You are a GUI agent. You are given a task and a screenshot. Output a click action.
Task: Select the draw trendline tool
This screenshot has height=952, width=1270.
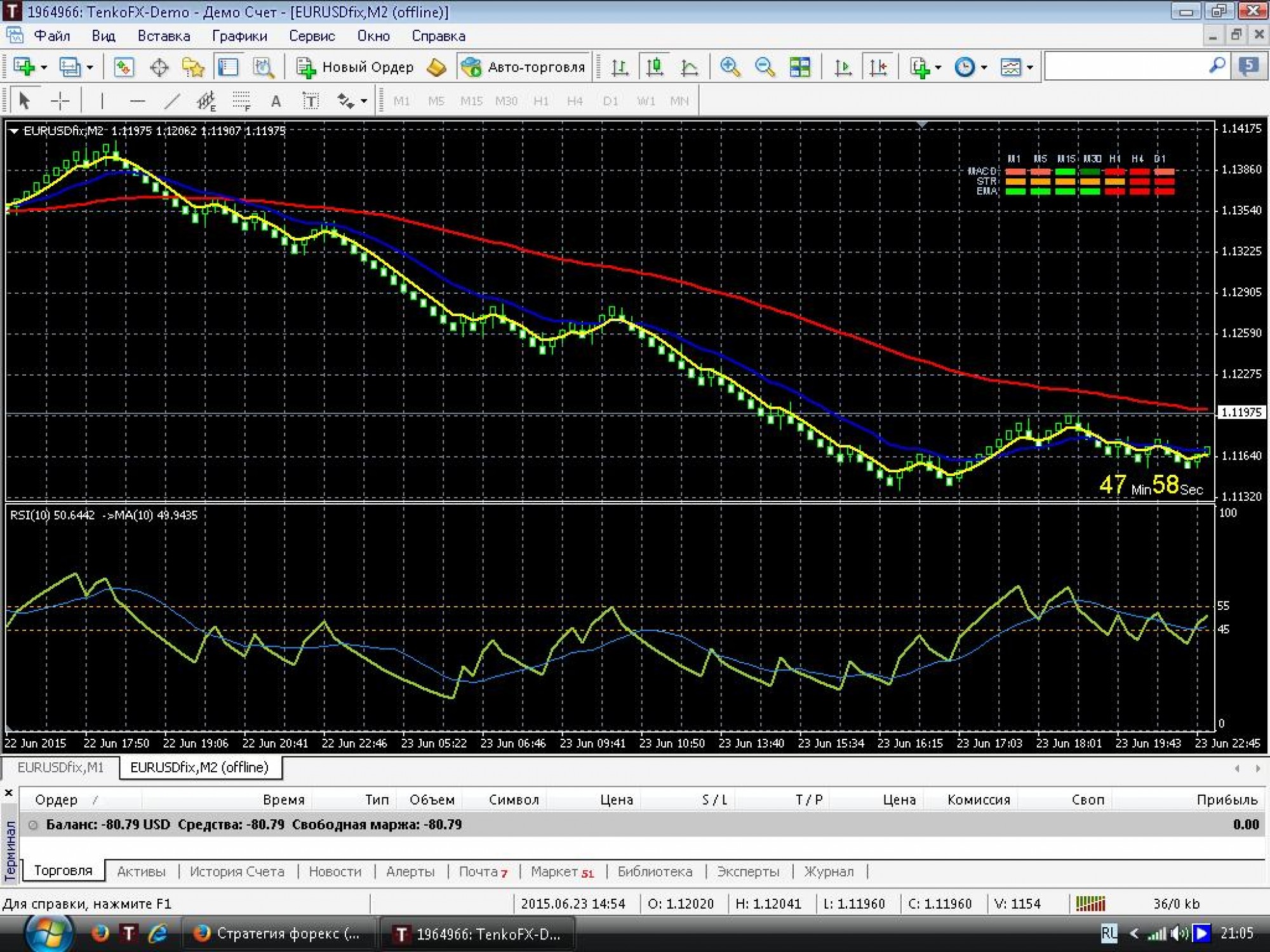click(x=172, y=101)
